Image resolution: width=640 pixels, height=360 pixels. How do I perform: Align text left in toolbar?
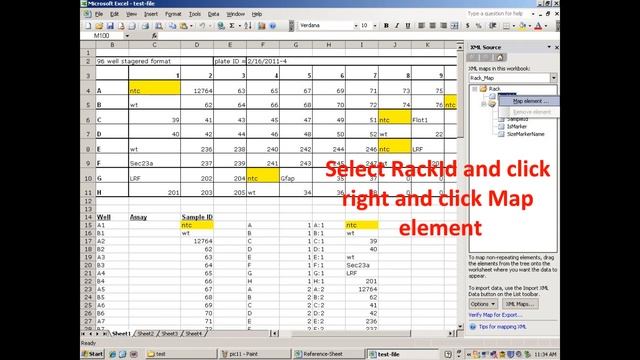(422, 26)
